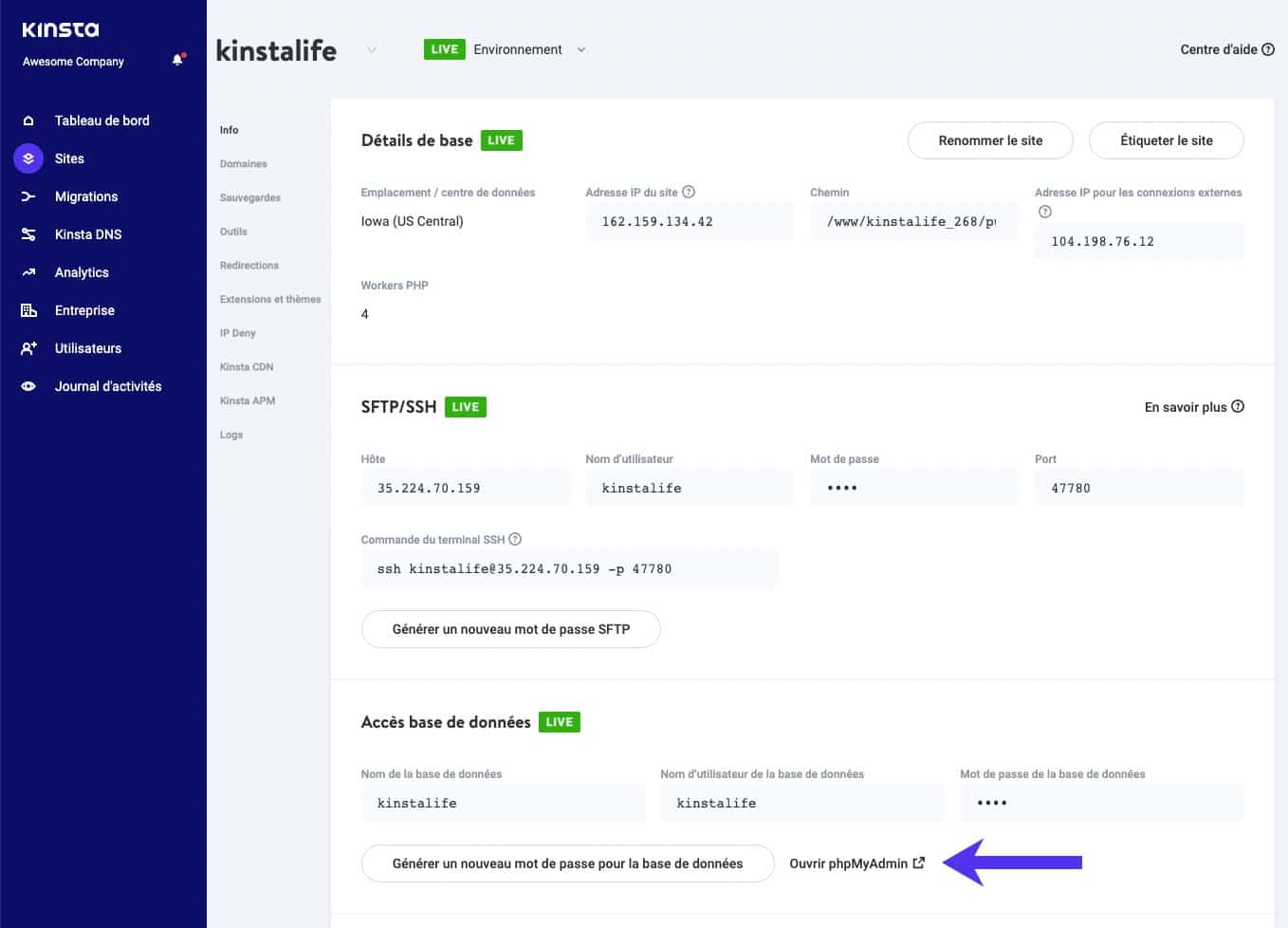Click the Utilisateurs add-user icon
Screen dimensions: 1288x928
click(28, 348)
